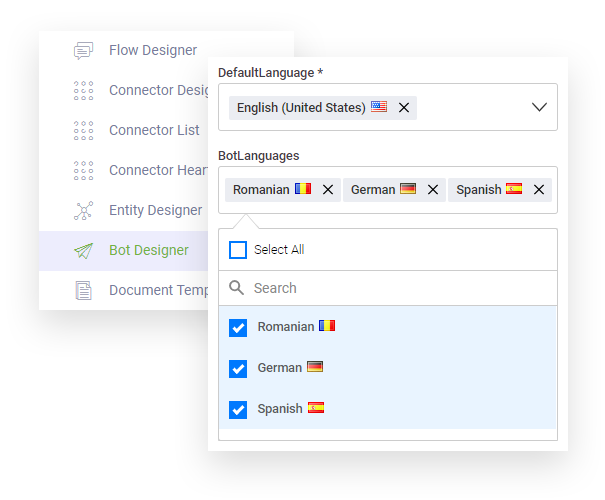
Task: Click the DefaultLanguage field label
Action: 270,73
